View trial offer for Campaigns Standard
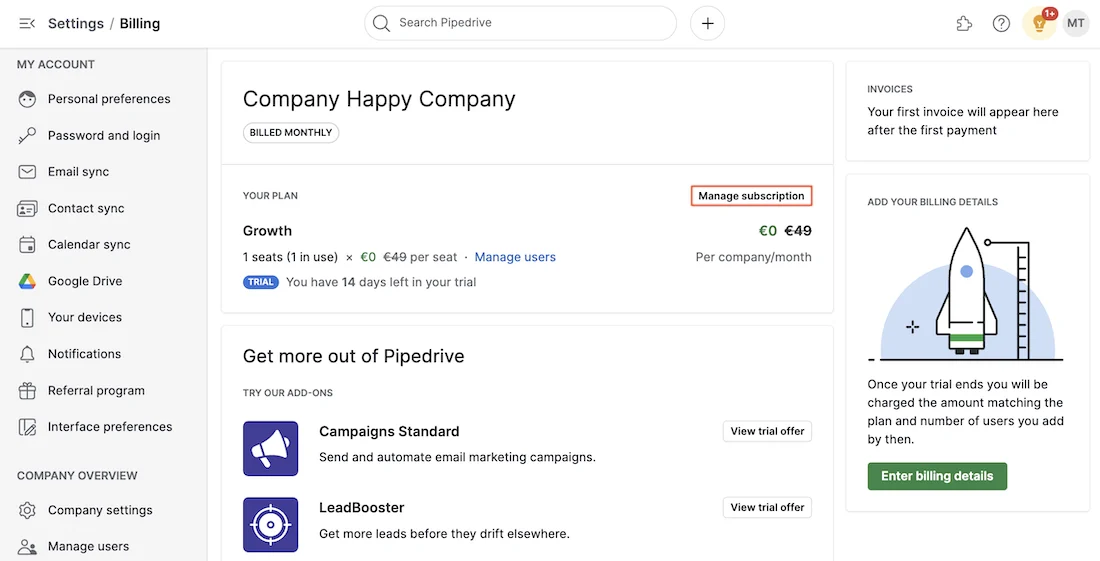The width and height of the screenshot is (1100, 561). coord(767,431)
